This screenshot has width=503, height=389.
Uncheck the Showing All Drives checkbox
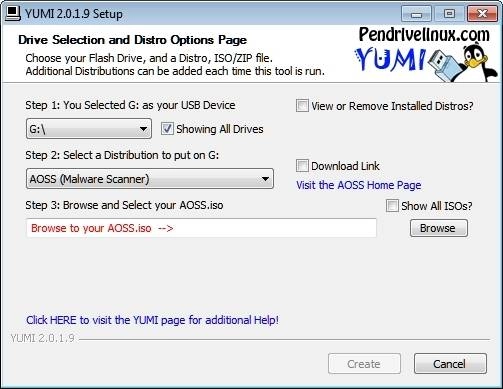tap(167, 129)
